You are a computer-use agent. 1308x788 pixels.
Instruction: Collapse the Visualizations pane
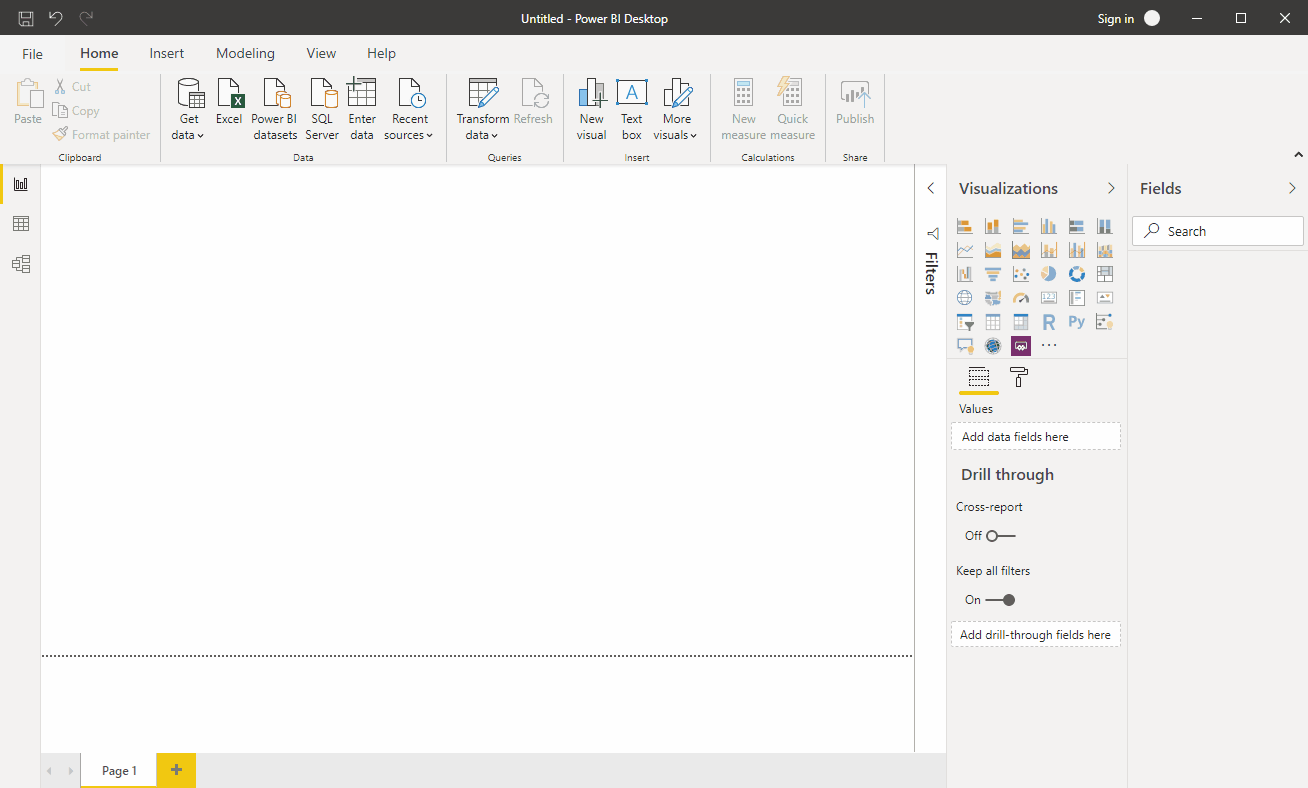click(1111, 188)
